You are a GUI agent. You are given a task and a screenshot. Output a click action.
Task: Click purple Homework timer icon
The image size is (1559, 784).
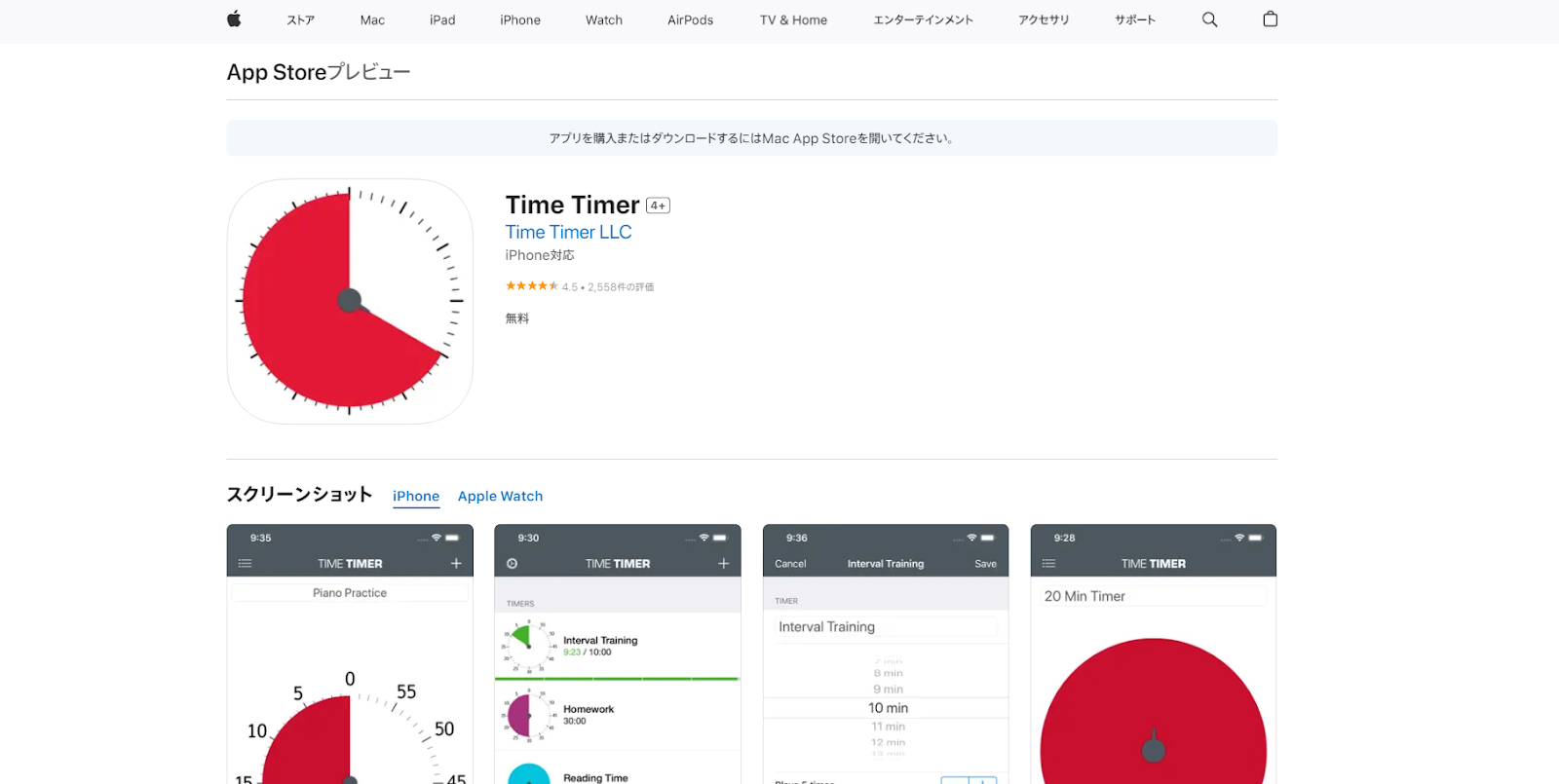(x=528, y=716)
